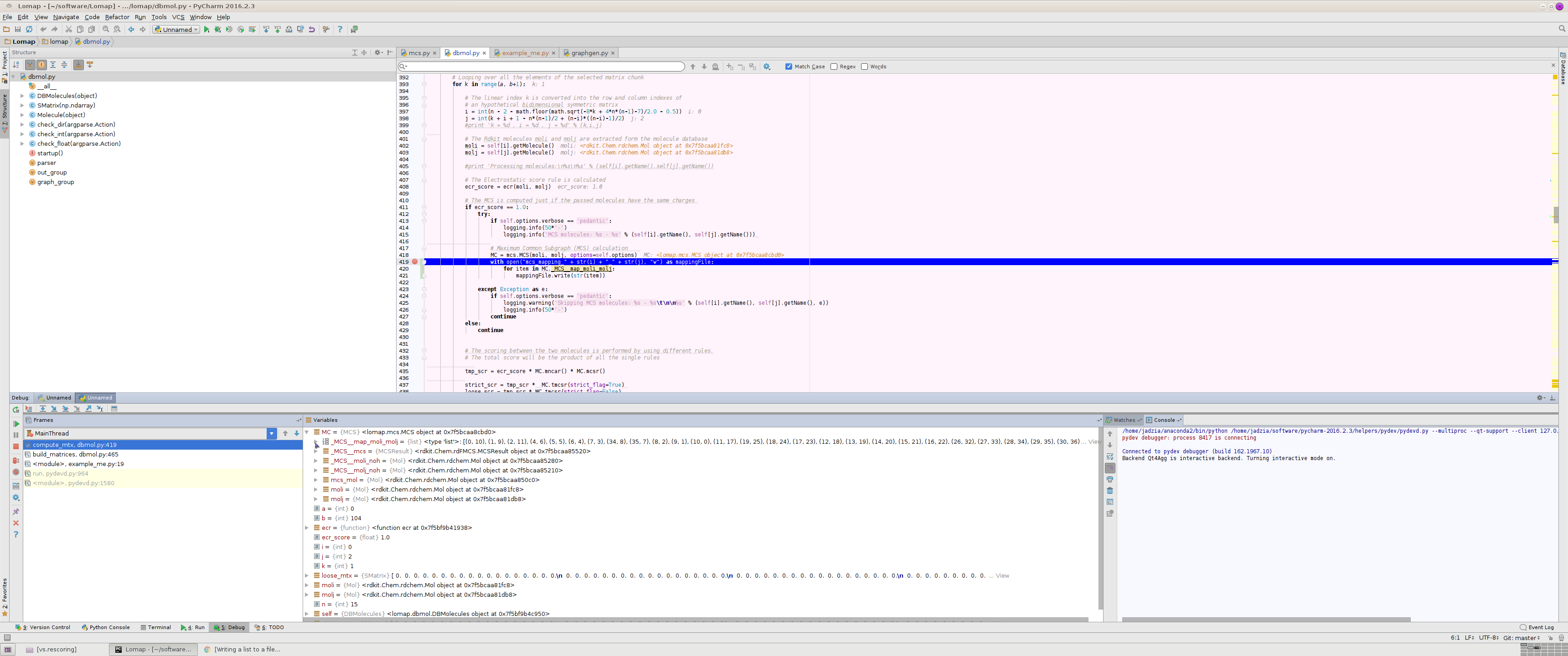Viewport: 1568px width, 656px height.
Task: Toggle Show Fields button in Structure toolbar
Action: [41, 65]
